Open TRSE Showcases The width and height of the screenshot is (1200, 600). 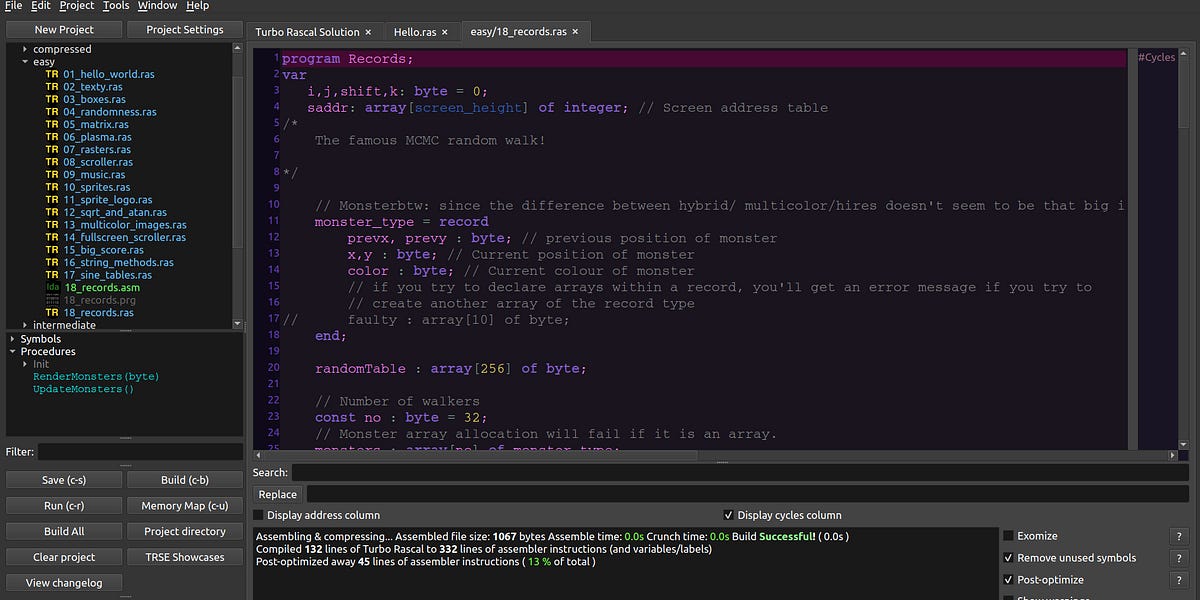pyautogui.click(x=184, y=557)
